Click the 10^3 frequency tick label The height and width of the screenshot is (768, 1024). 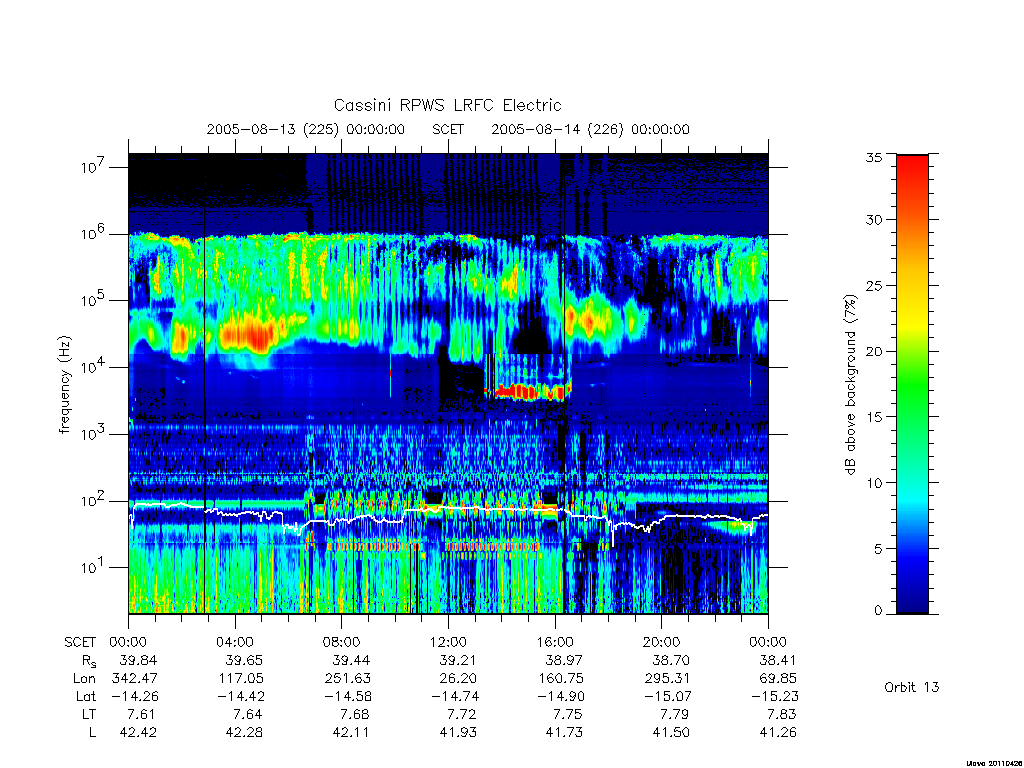94,433
